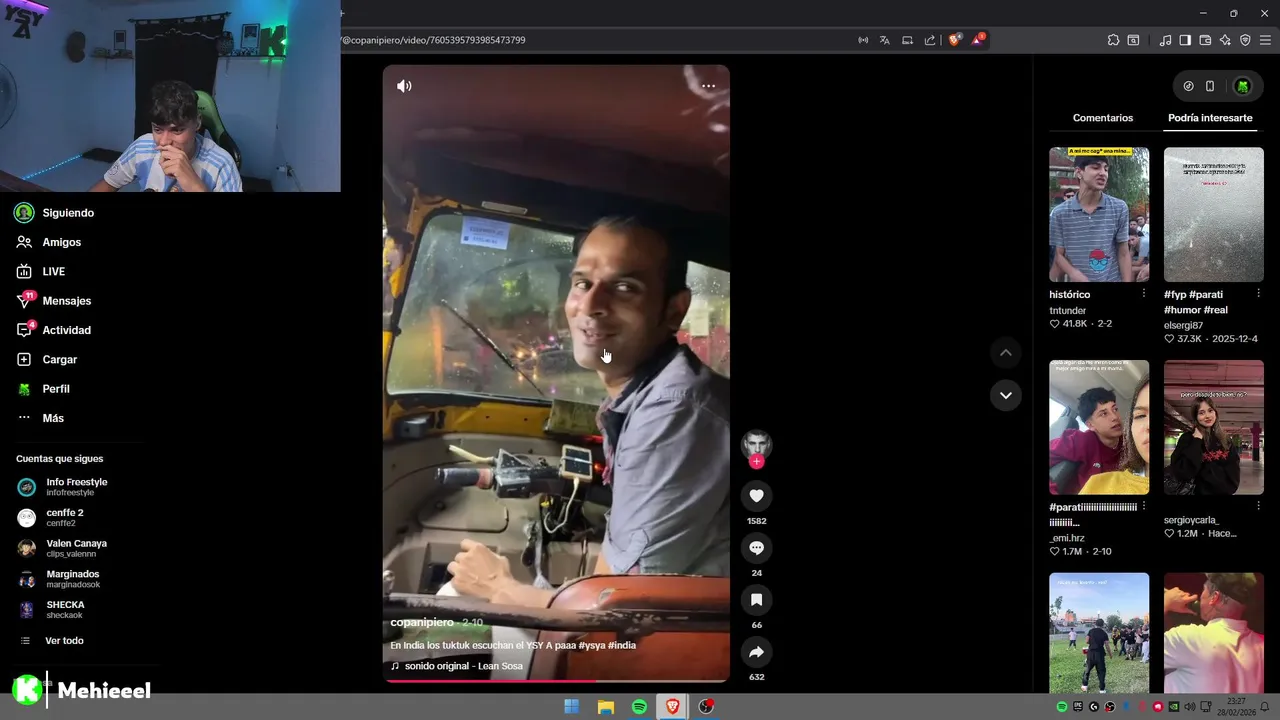
Task: Open the sergioycarla_ recommended video thumbnail
Action: click(1214, 428)
